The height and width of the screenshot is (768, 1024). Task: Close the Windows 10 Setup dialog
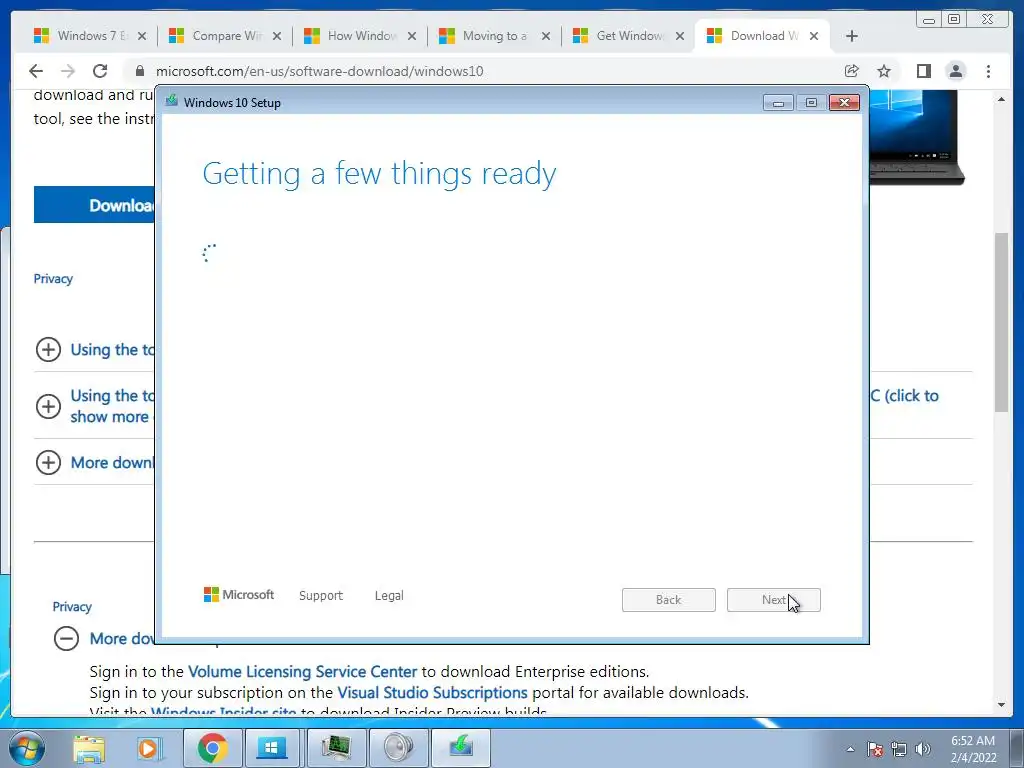[844, 103]
